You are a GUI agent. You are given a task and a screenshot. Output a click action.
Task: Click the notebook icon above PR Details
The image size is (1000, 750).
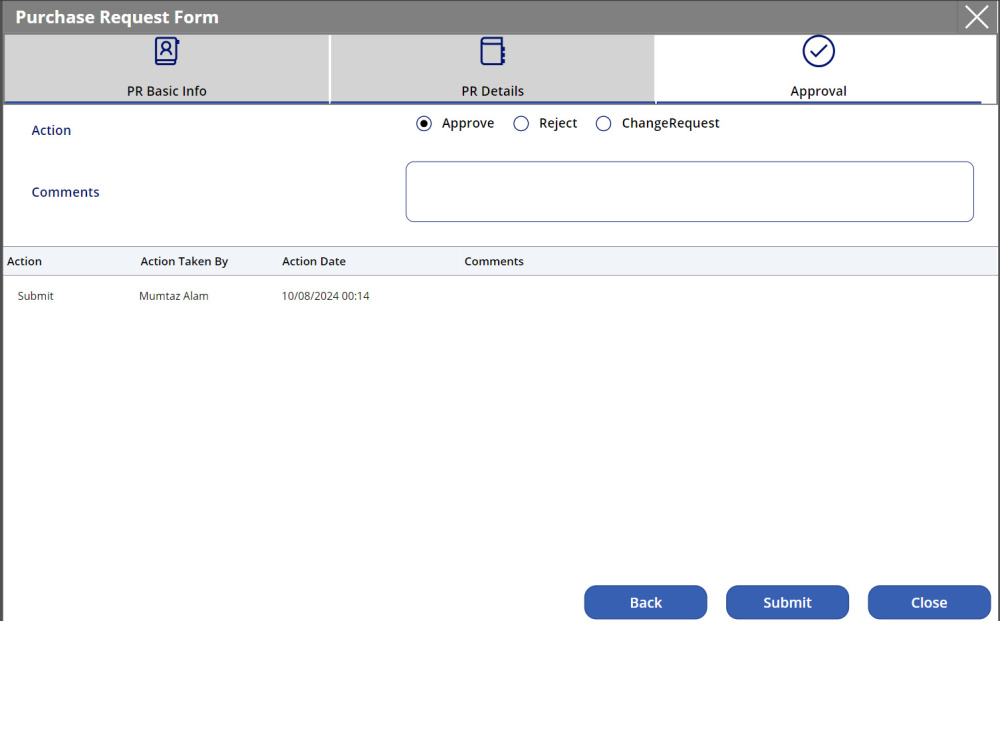tap(492, 51)
